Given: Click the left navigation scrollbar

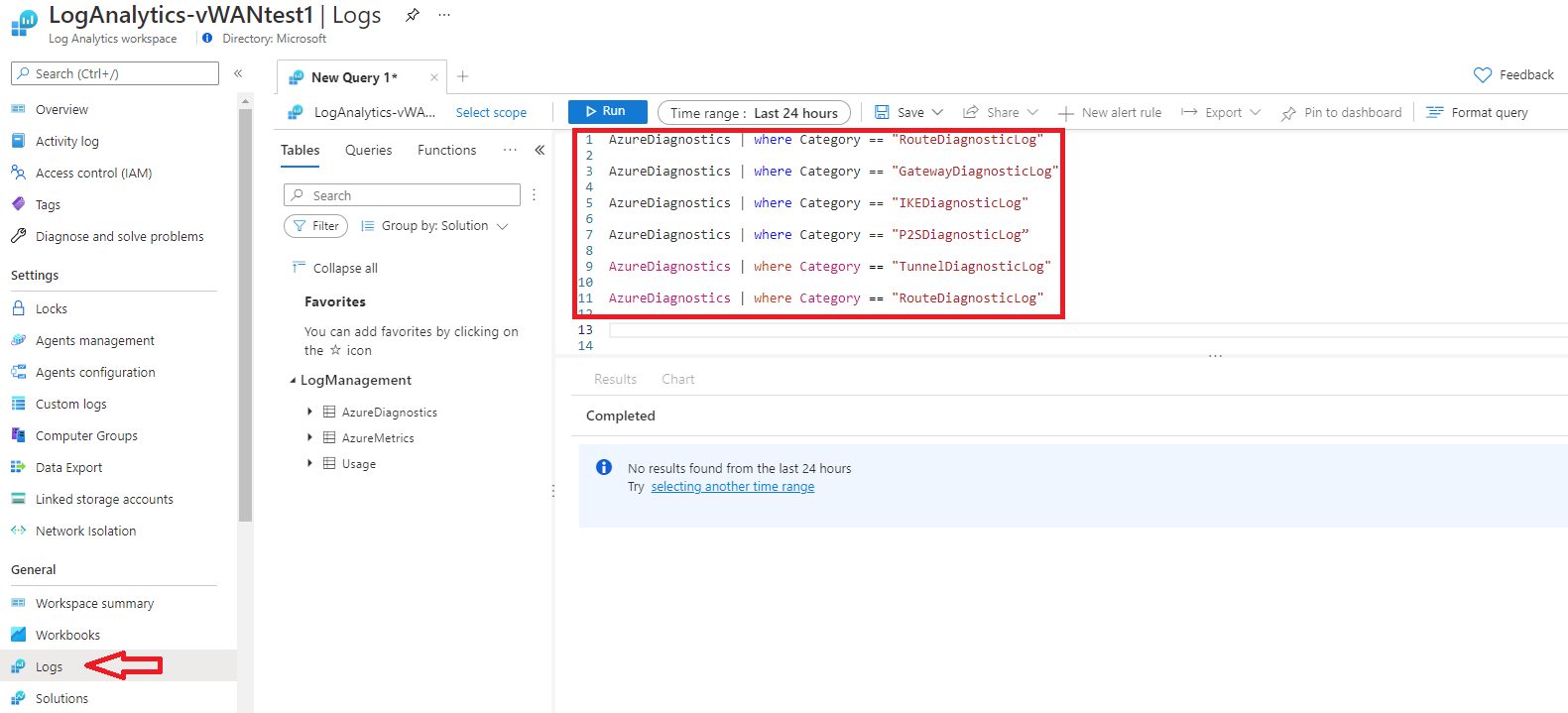Looking at the screenshot, I should (245, 314).
